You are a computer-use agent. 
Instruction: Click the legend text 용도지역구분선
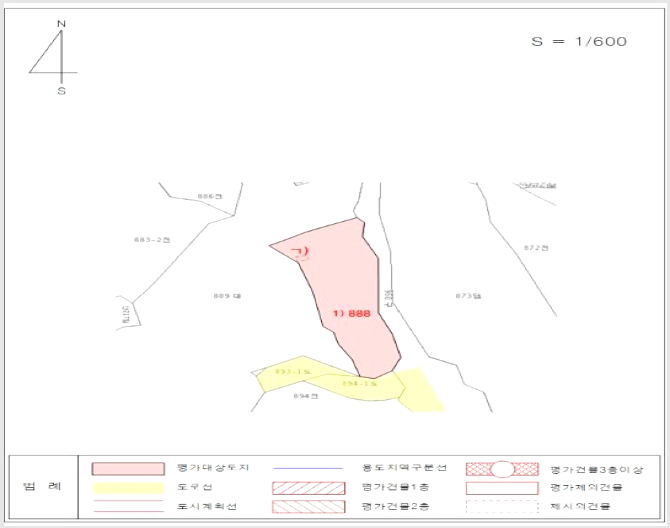click(x=404, y=468)
